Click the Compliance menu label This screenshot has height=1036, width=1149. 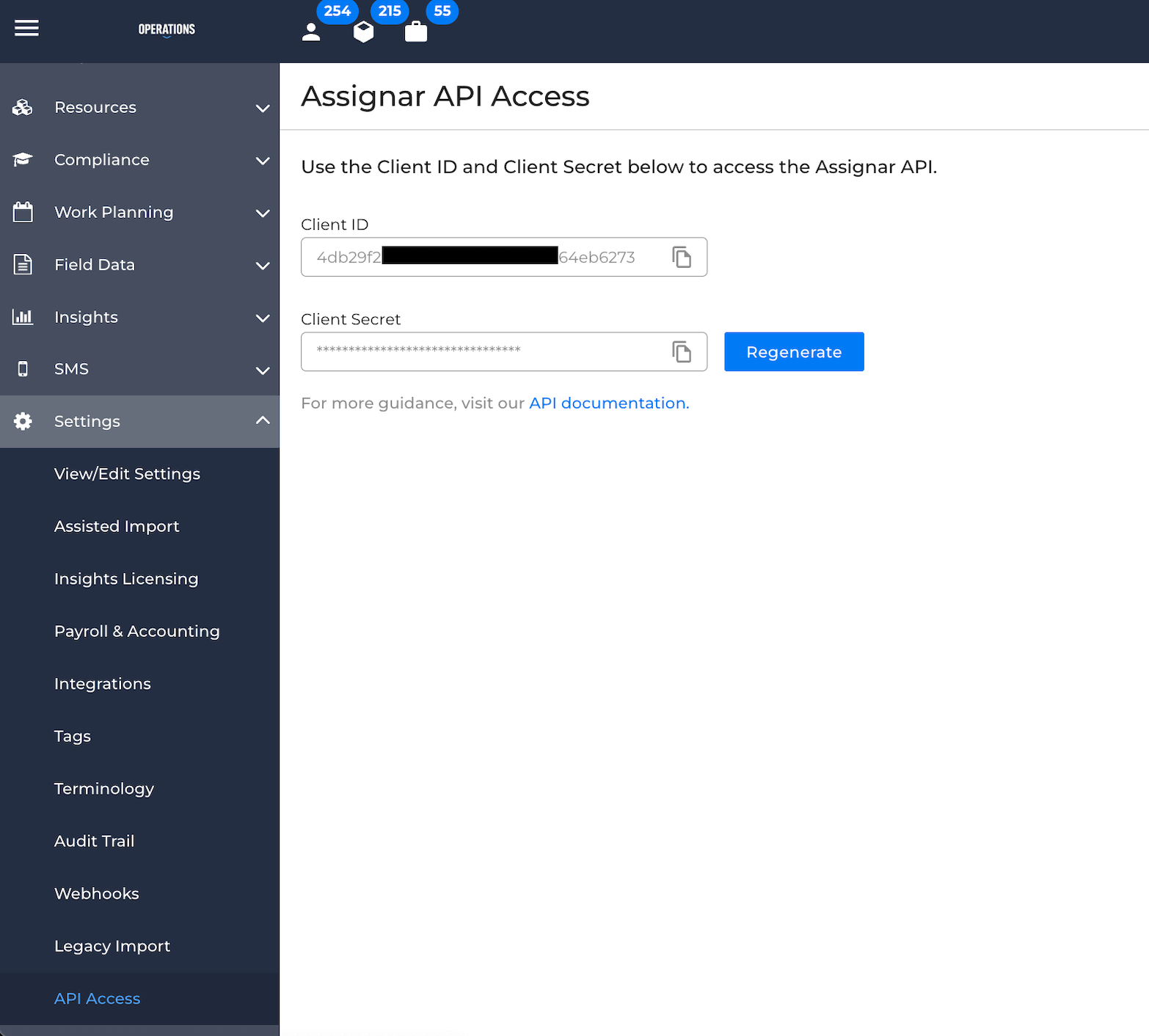tap(102, 159)
